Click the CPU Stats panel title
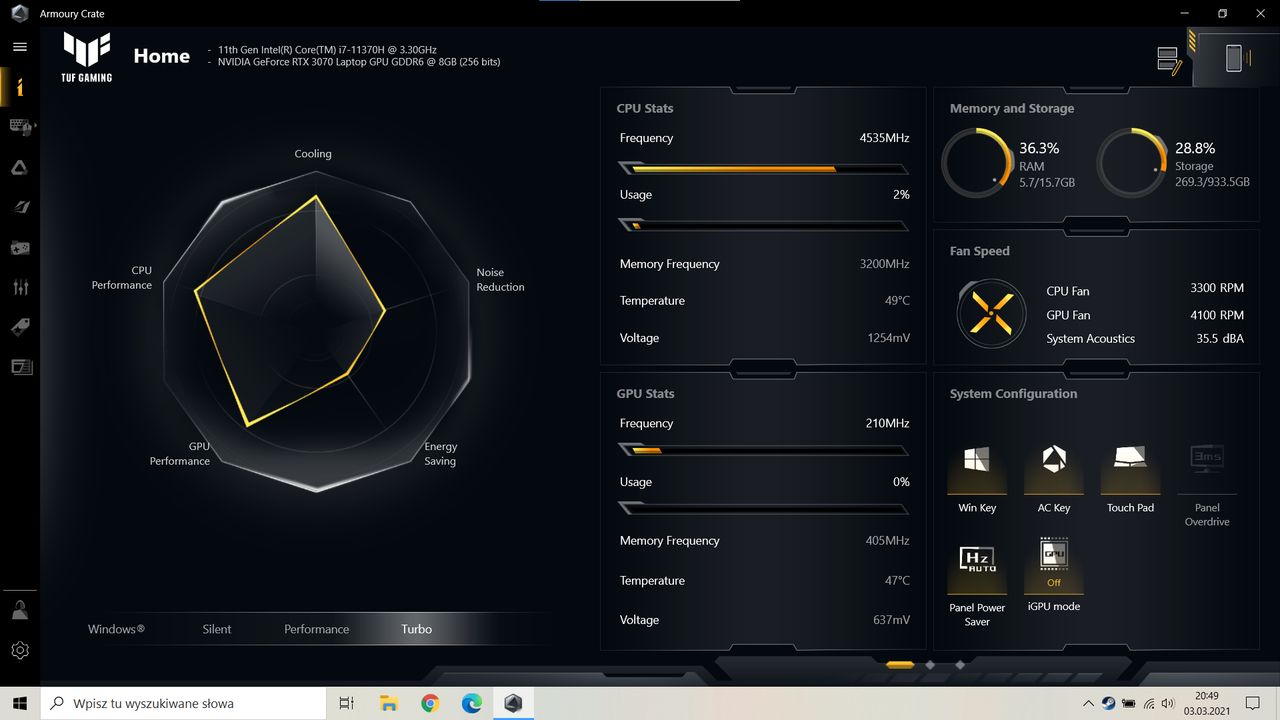The height and width of the screenshot is (720, 1280). 645,108
